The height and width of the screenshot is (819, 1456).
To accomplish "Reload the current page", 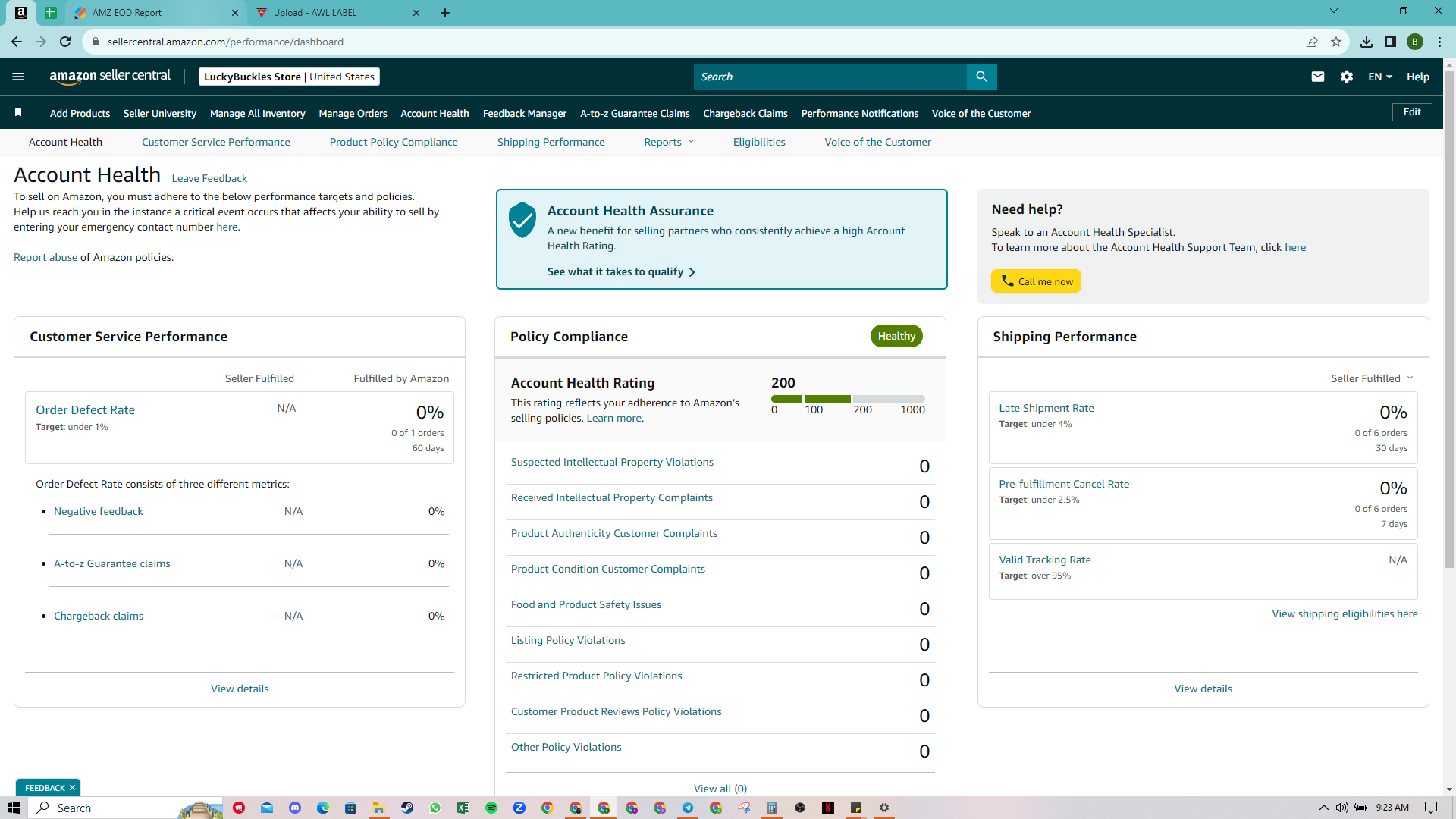I will [x=65, y=42].
